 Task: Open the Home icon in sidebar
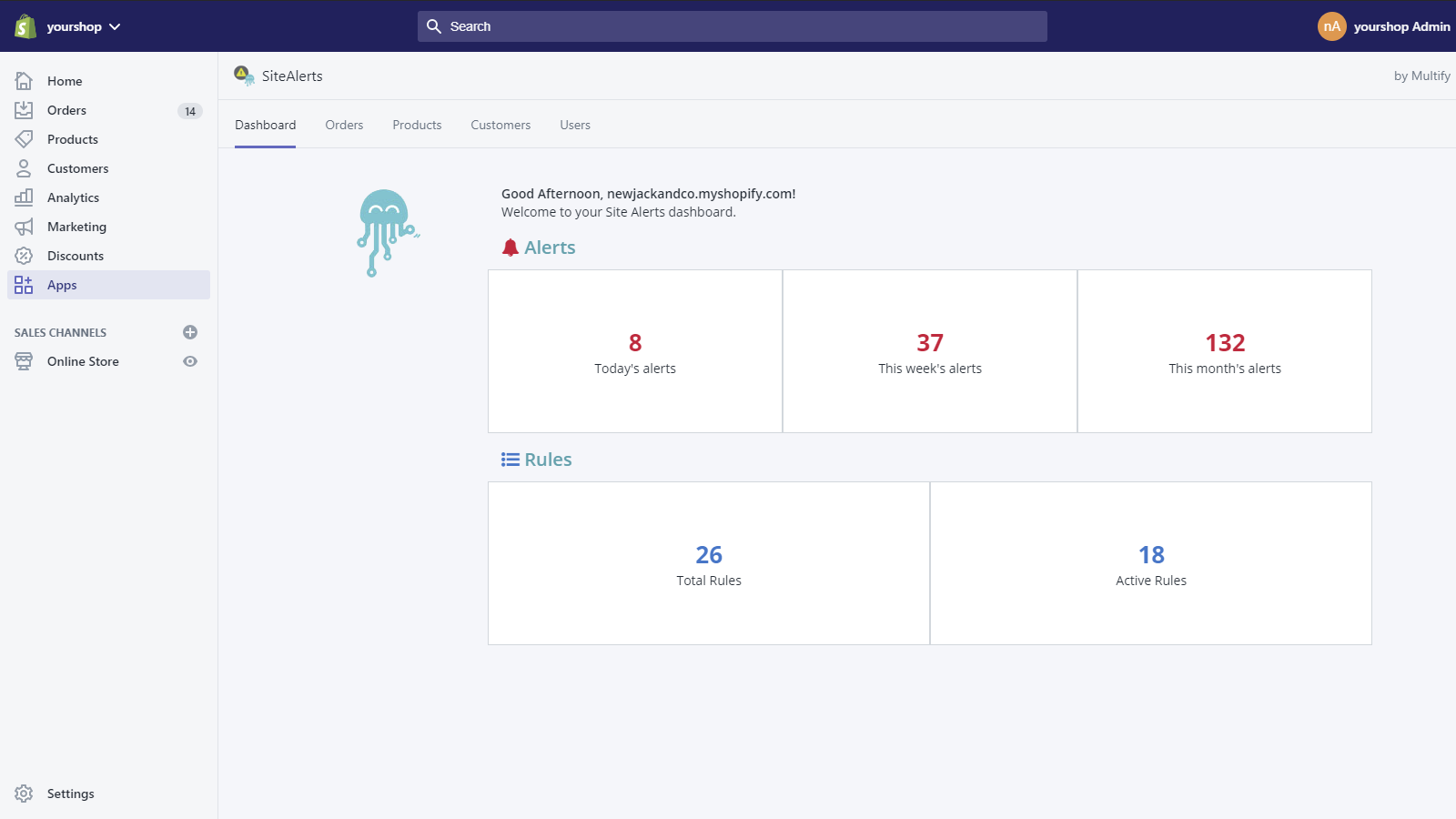pos(24,80)
